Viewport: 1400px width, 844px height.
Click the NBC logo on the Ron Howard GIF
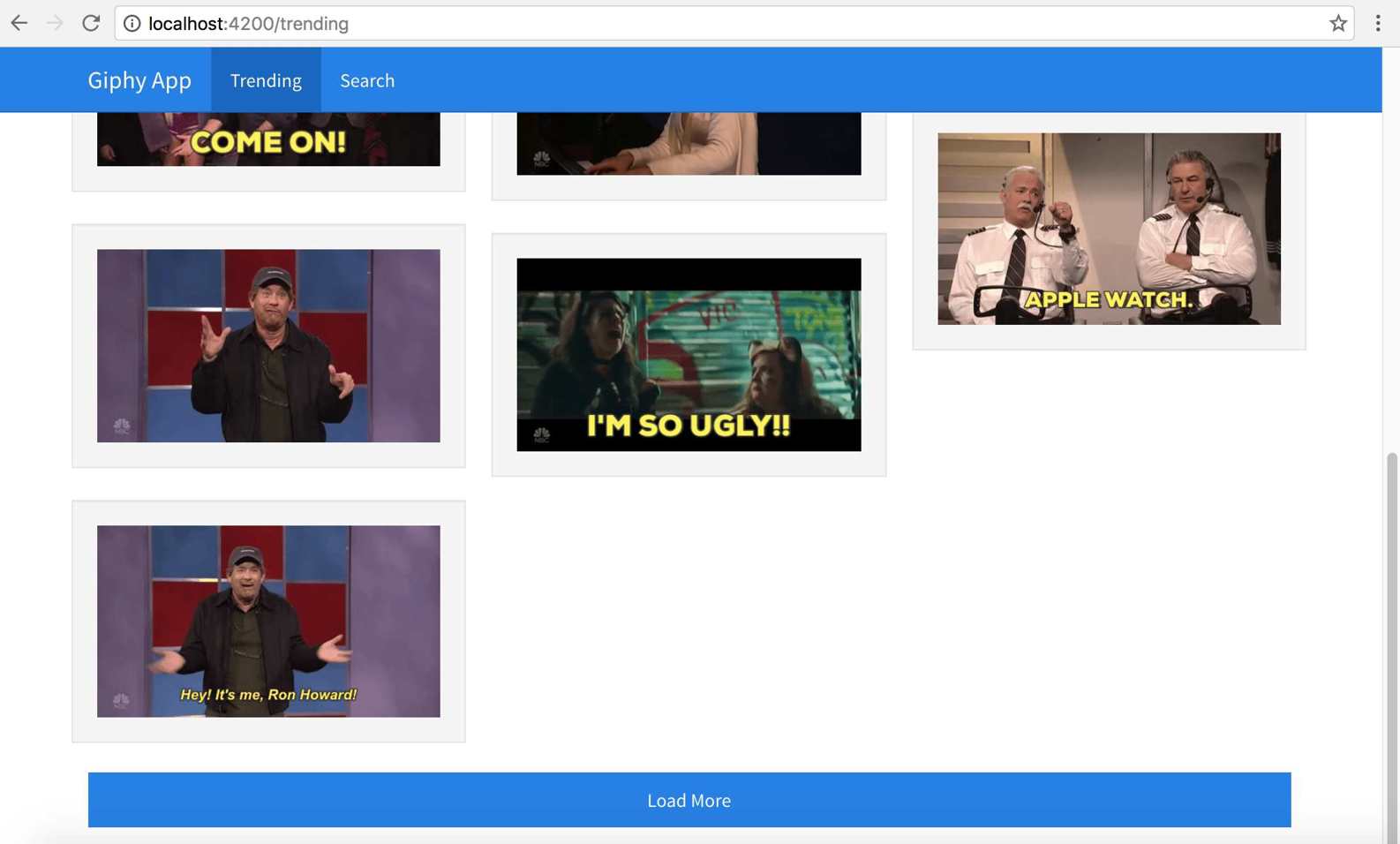click(122, 701)
